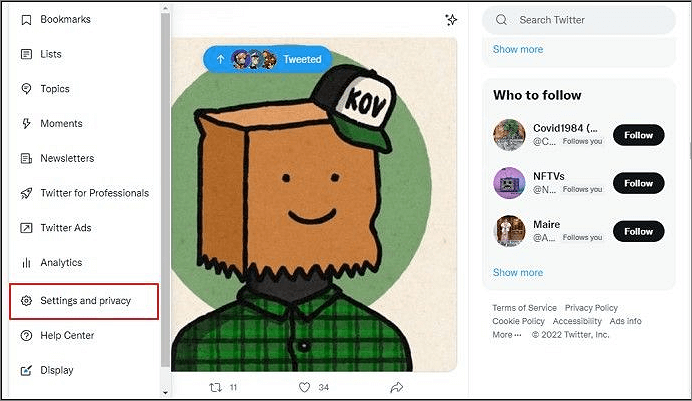Click the Help Center question mark icon
The height and width of the screenshot is (401, 692).
(x=26, y=335)
